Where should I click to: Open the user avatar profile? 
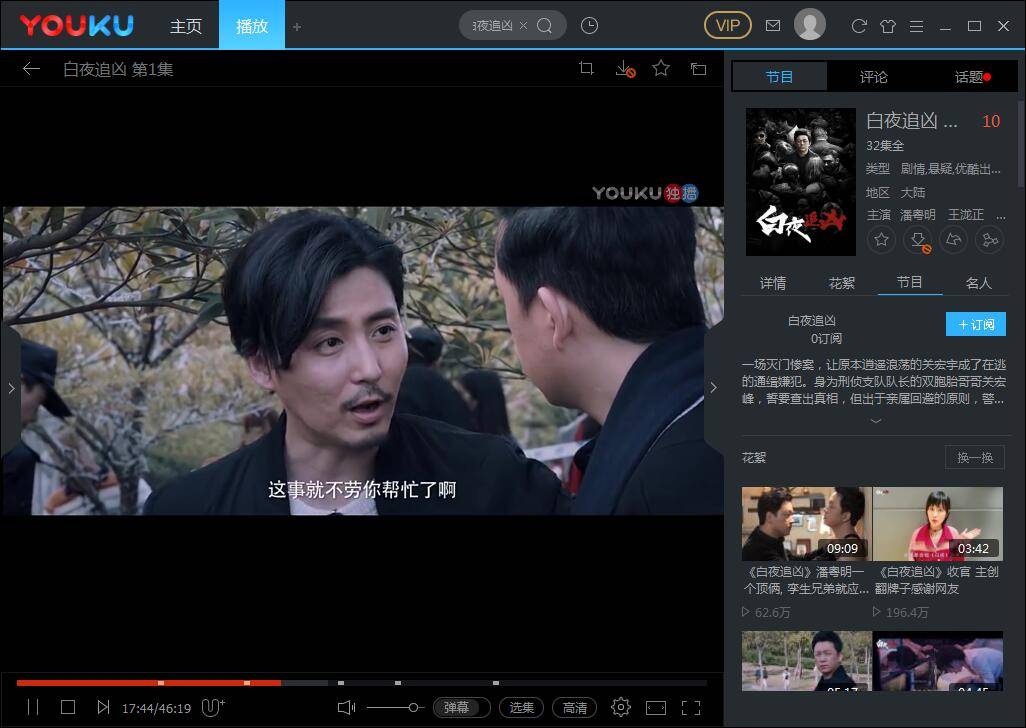[809, 25]
